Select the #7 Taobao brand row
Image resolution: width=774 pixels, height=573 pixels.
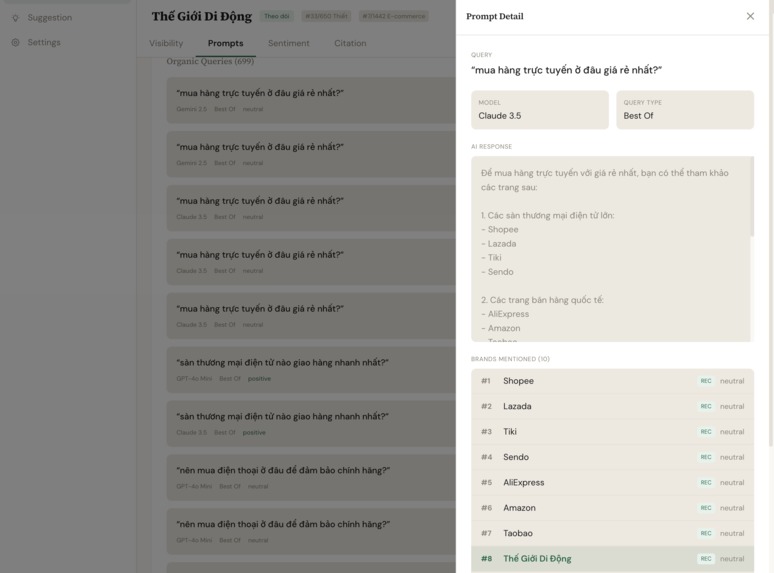612,534
